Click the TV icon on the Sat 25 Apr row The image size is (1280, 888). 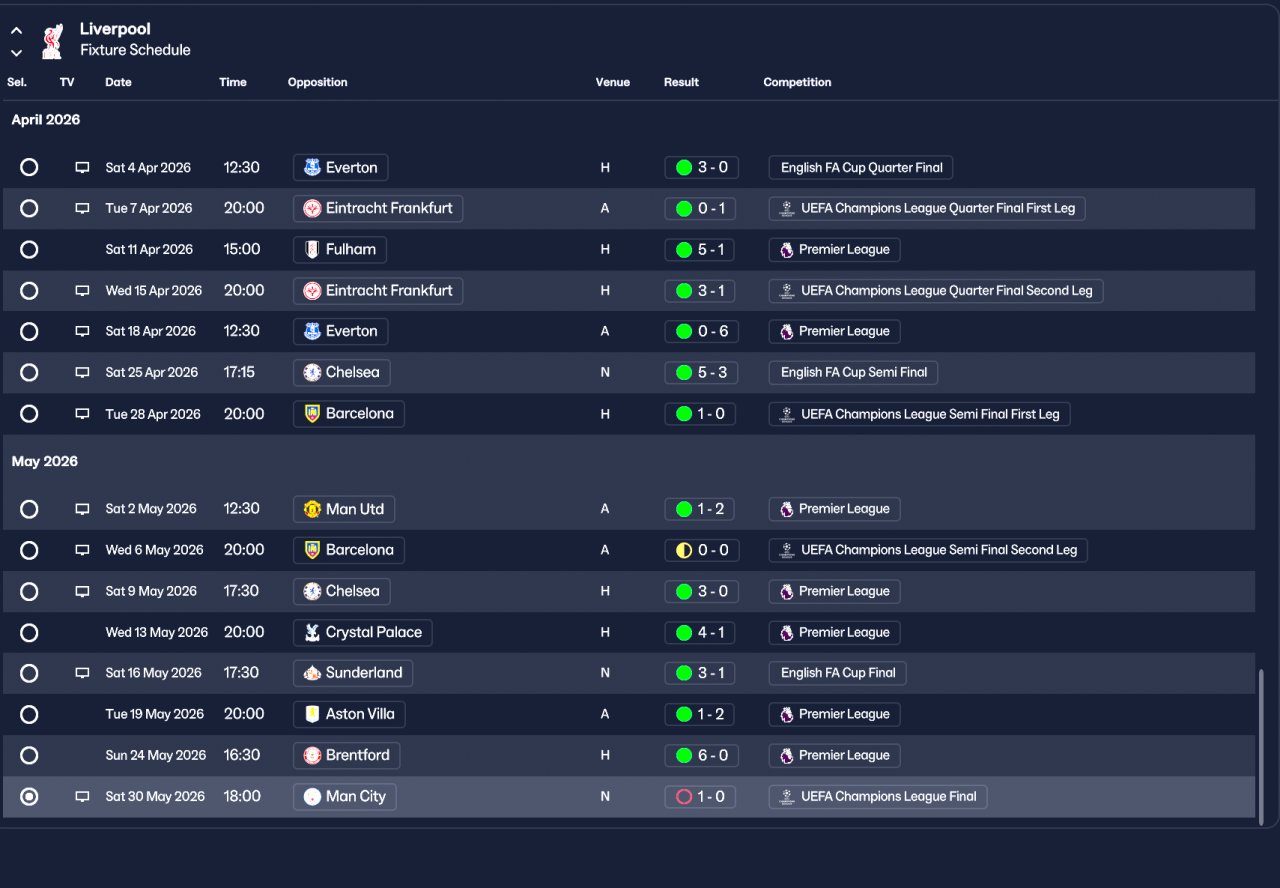click(82, 373)
